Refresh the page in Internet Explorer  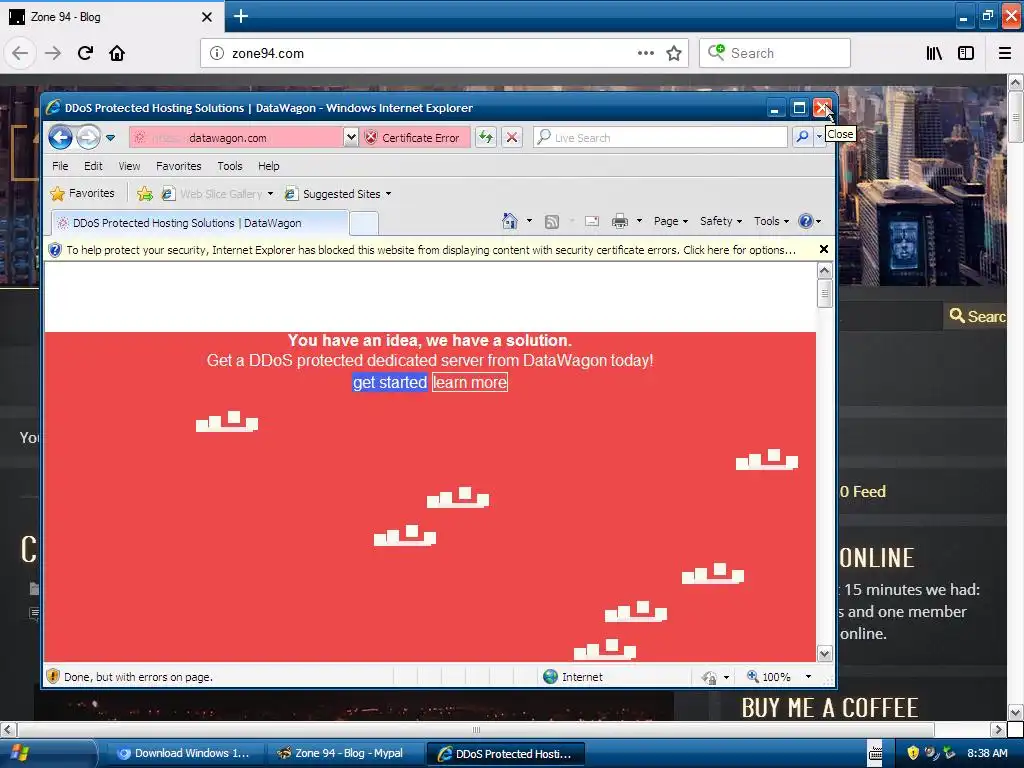[485, 138]
